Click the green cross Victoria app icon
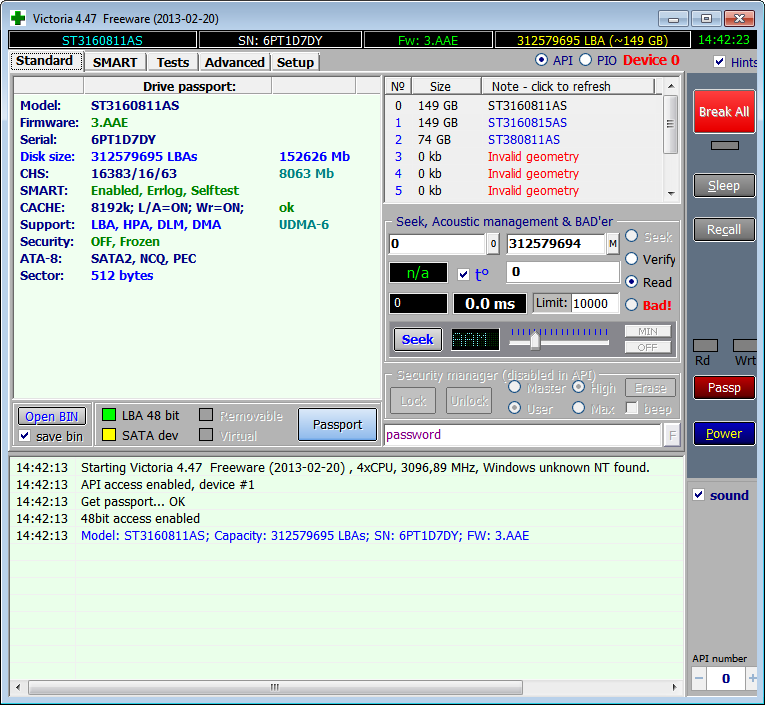 [18, 19]
